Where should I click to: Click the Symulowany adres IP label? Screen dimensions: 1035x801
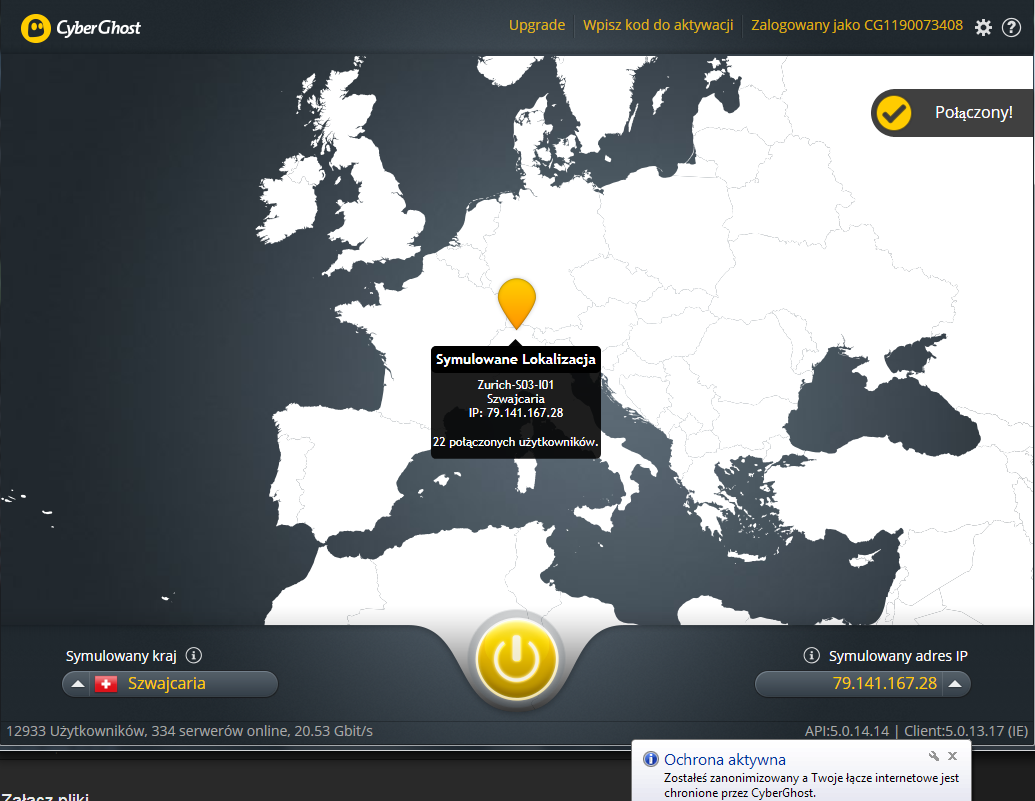pyautogui.click(x=898, y=656)
